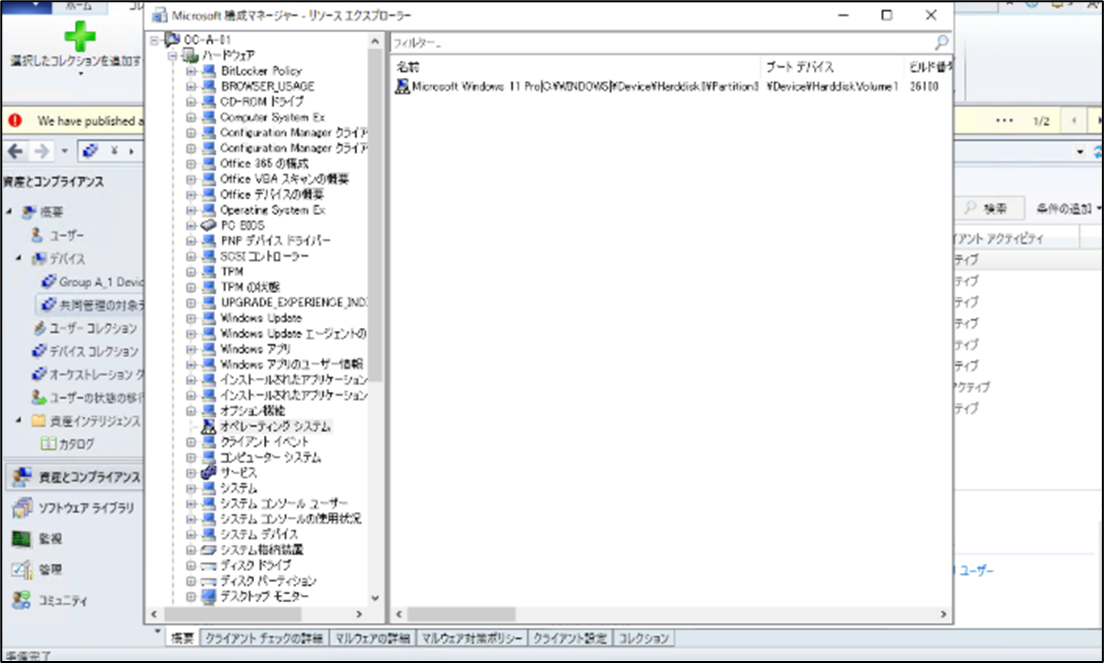Collapse the ハードウェア tree node
Screen dimensions: 1104x663
click(172, 55)
